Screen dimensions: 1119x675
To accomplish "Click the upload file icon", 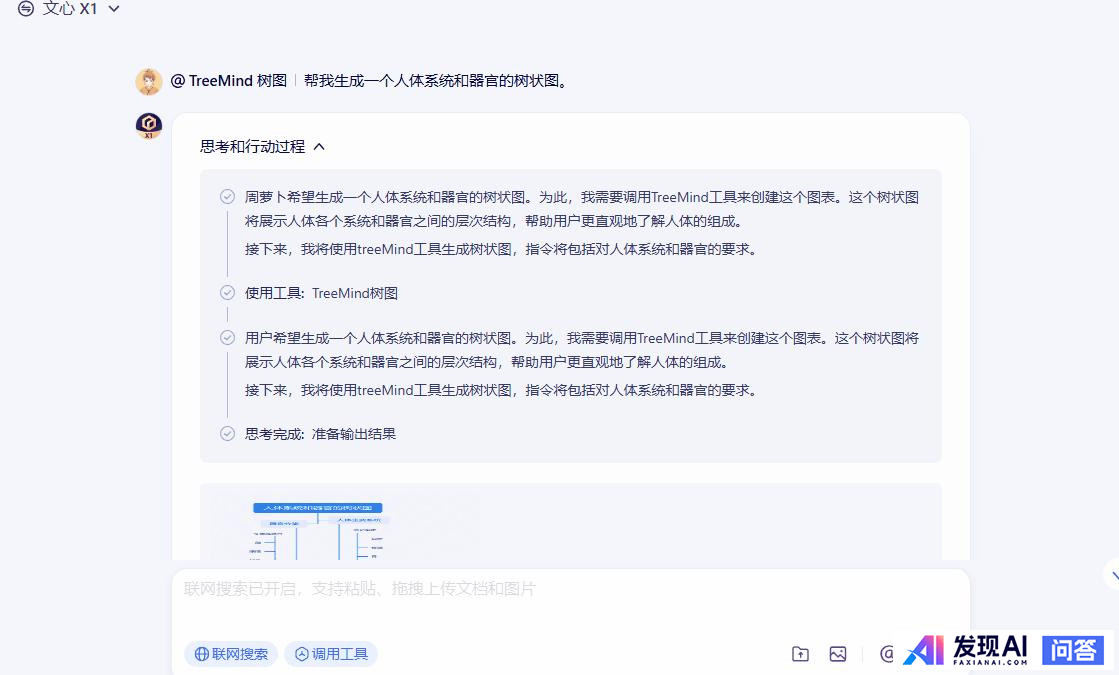I will pos(800,654).
